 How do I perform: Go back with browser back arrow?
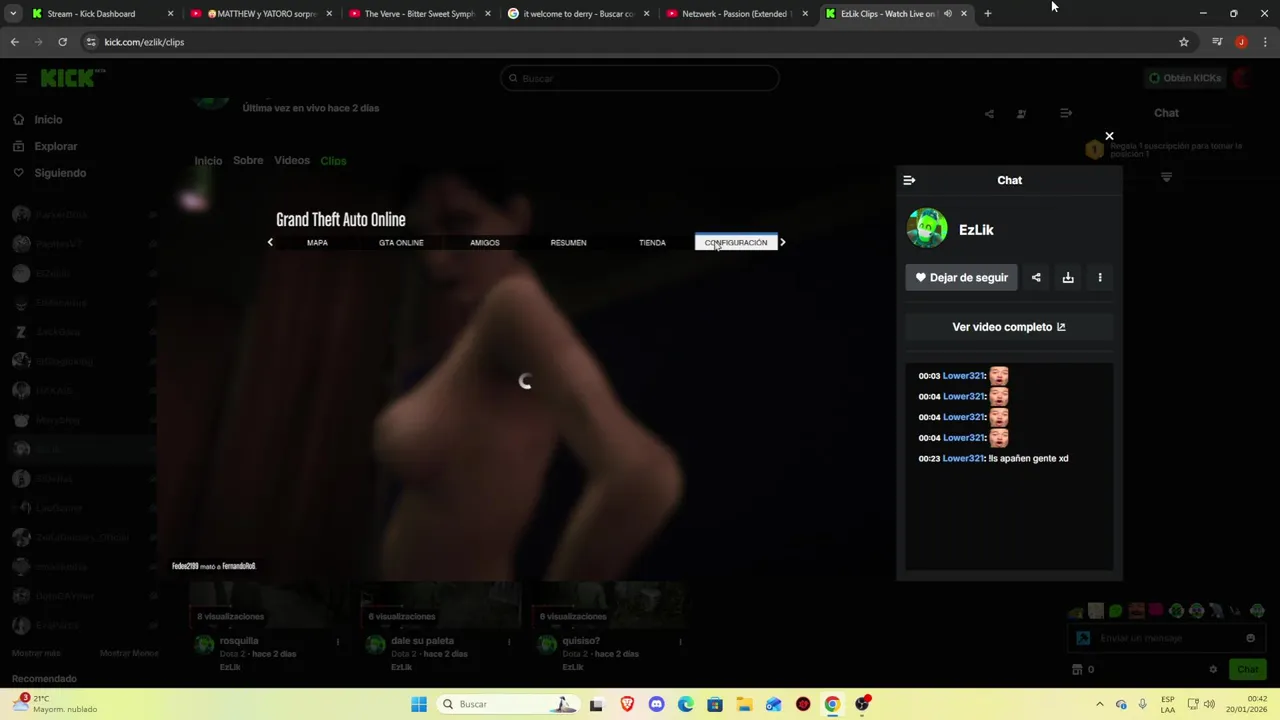(14, 42)
